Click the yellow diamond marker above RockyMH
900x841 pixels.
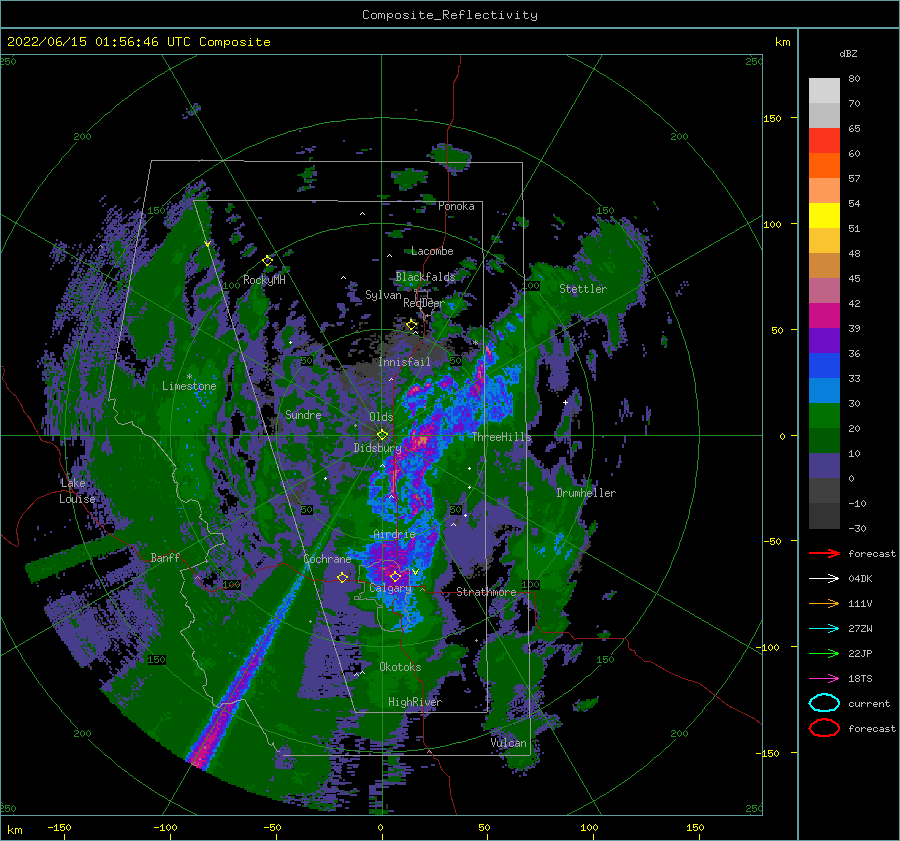click(267, 261)
